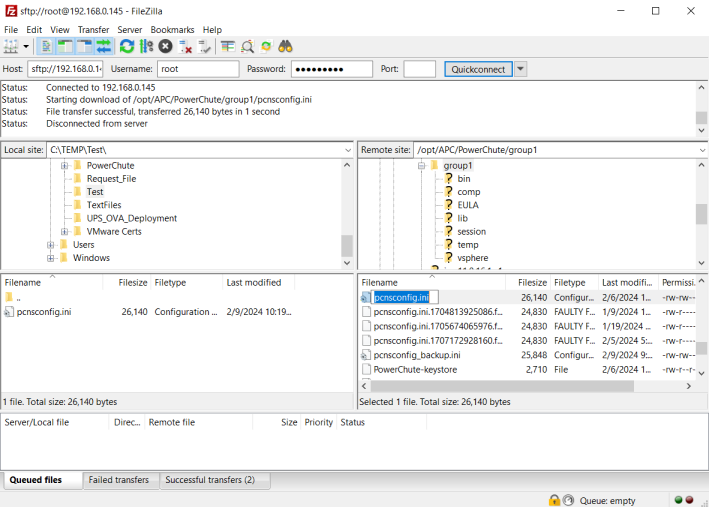Select the comp remote folder
Screen dimensions: 709x507
pos(468,192)
